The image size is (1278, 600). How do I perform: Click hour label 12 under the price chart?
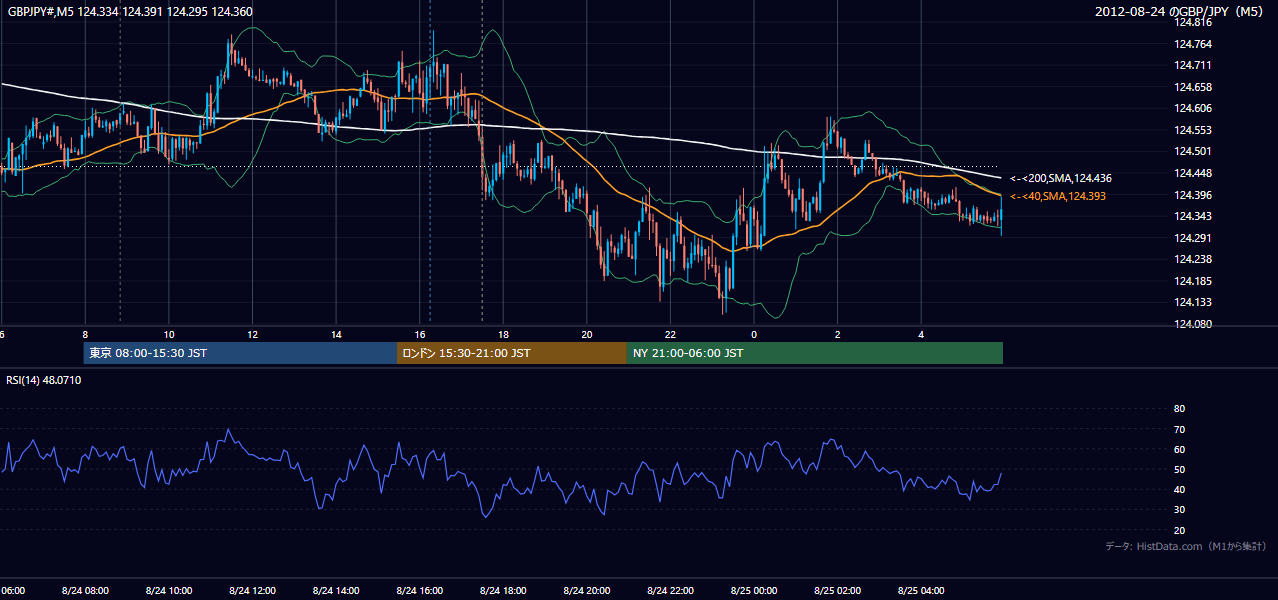click(253, 334)
